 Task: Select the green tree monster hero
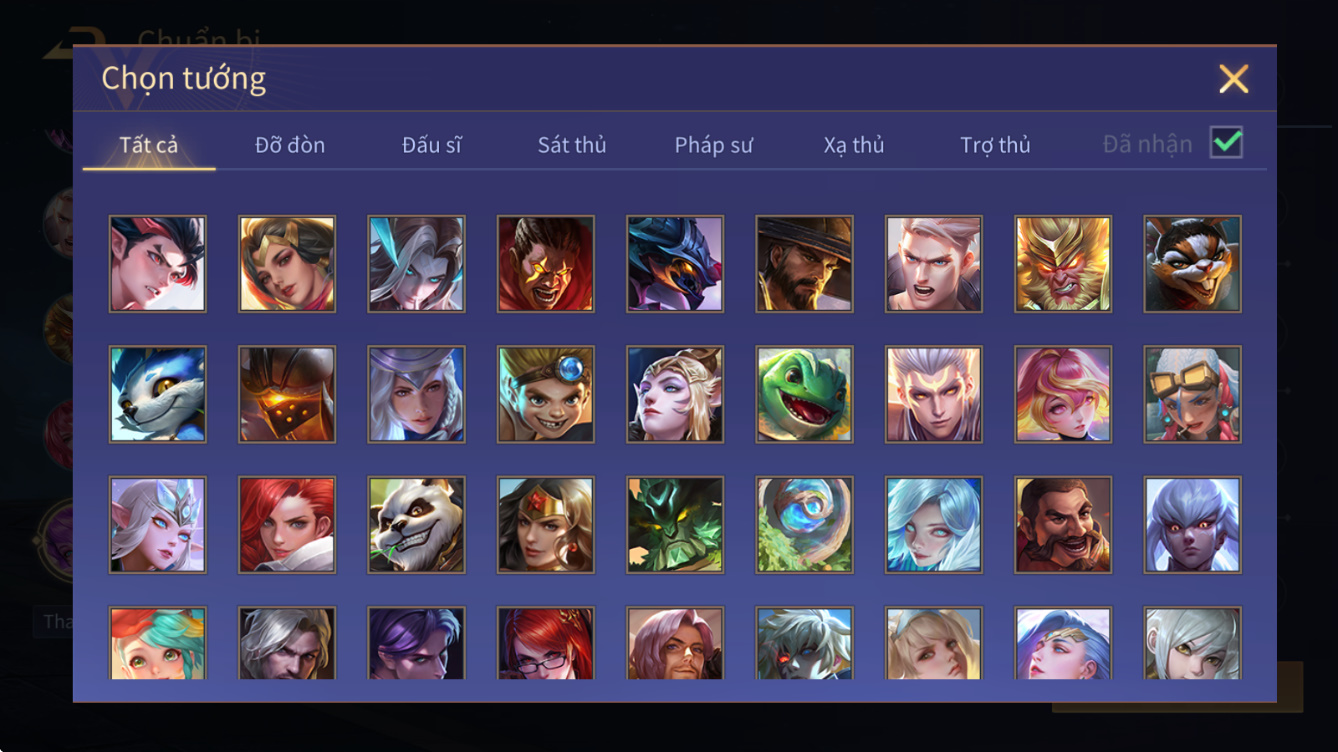675,524
